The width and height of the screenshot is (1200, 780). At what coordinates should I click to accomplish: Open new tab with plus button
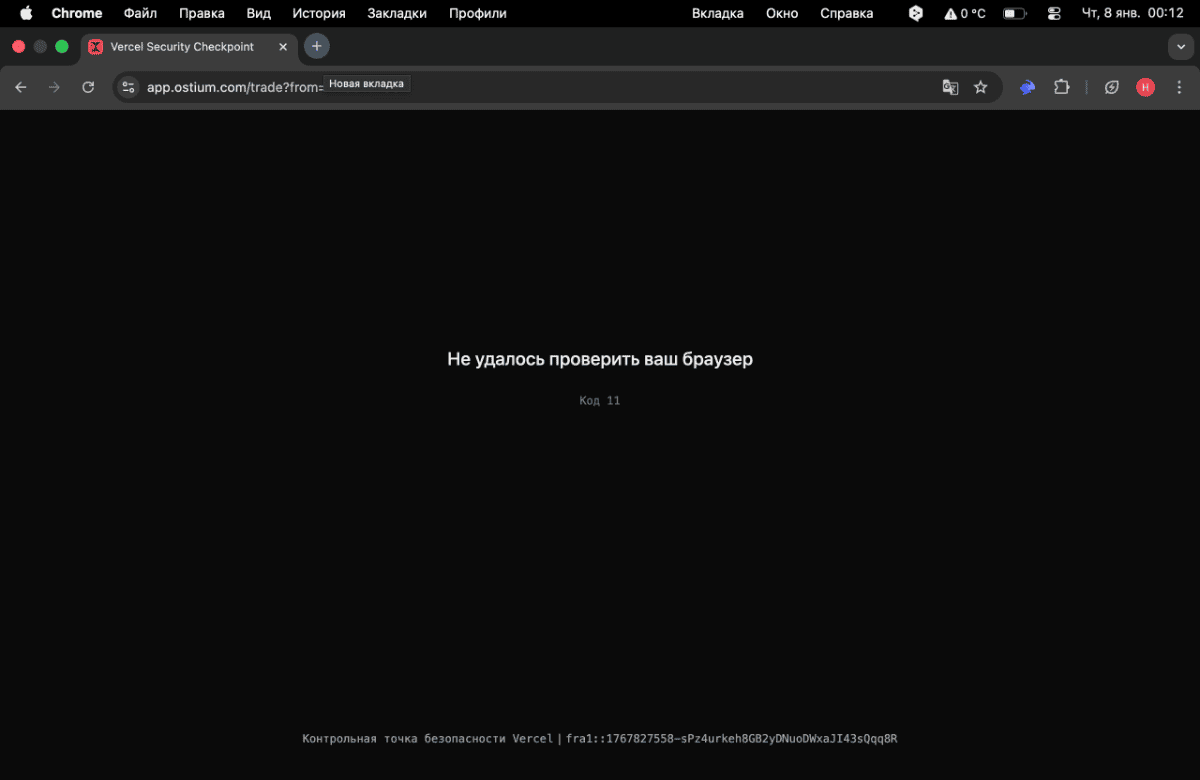point(316,46)
